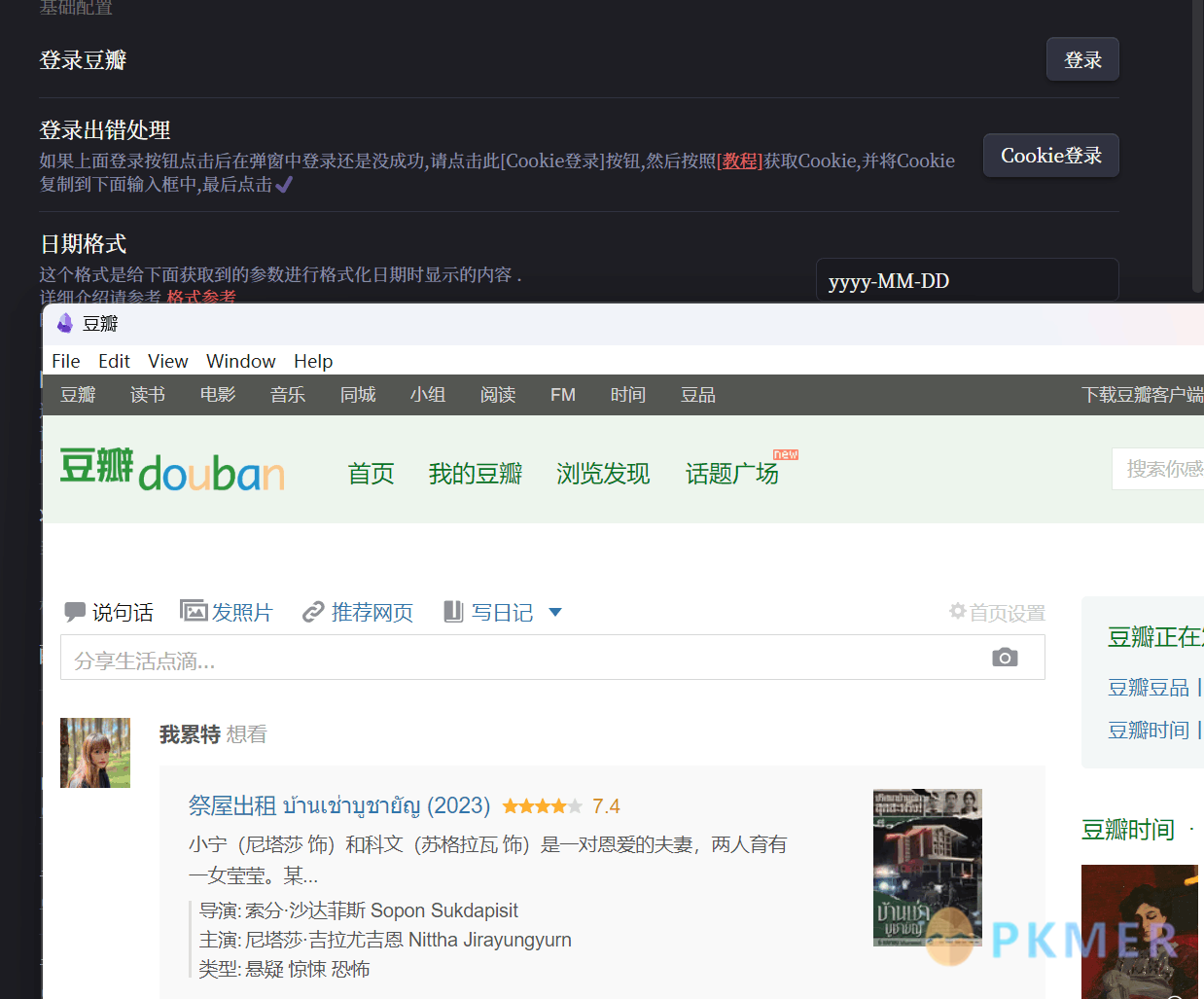Click the camera icon in the share box
The width and height of the screenshot is (1204, 999).
pos(1005,658)
